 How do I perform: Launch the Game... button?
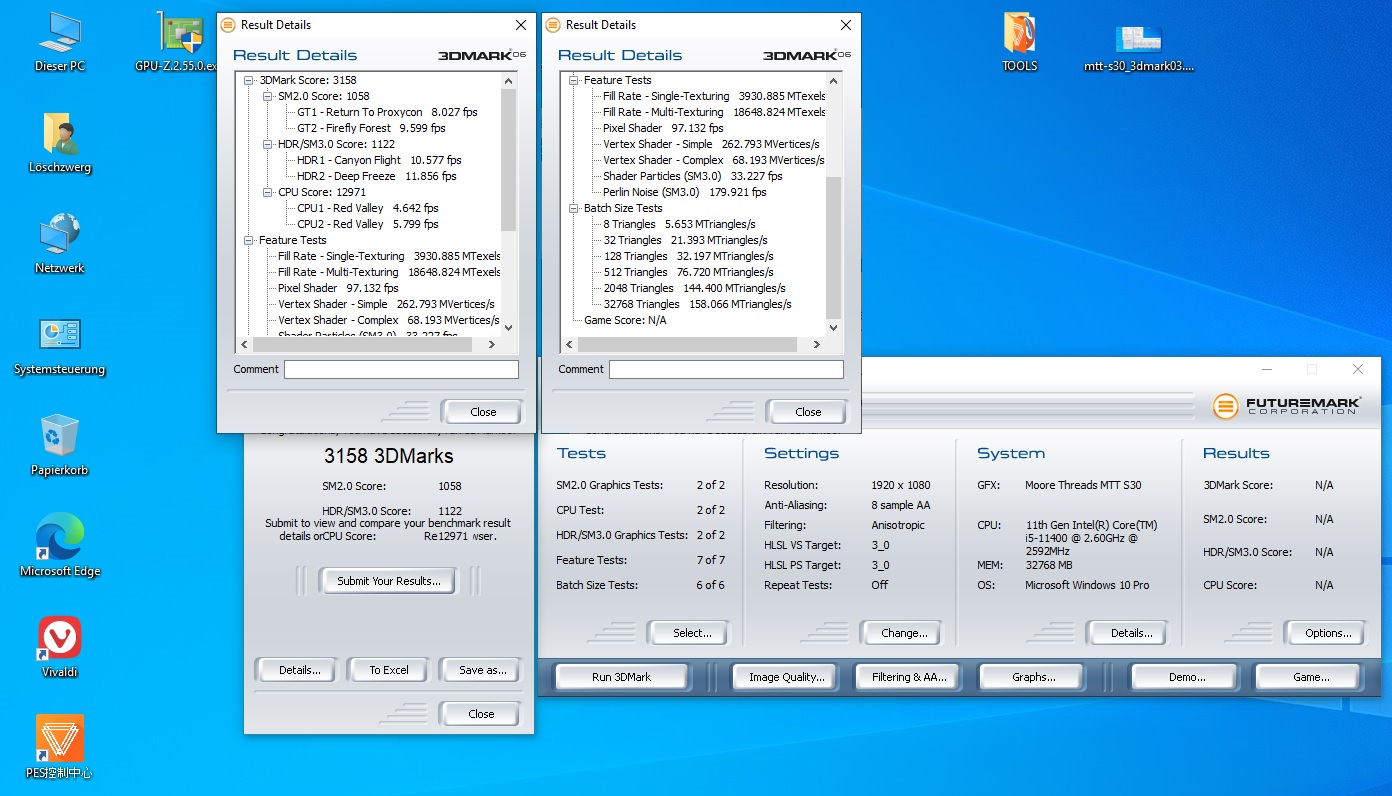(x=1310, y=677)
